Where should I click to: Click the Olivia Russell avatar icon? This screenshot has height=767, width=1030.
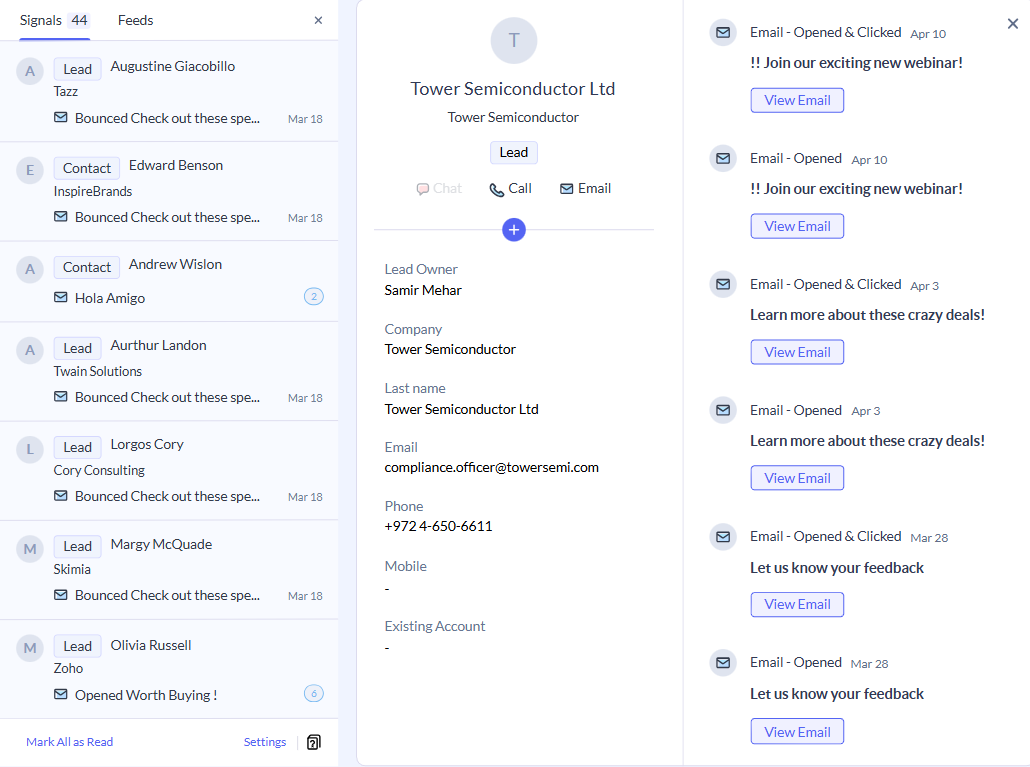(x=30, y=648)
